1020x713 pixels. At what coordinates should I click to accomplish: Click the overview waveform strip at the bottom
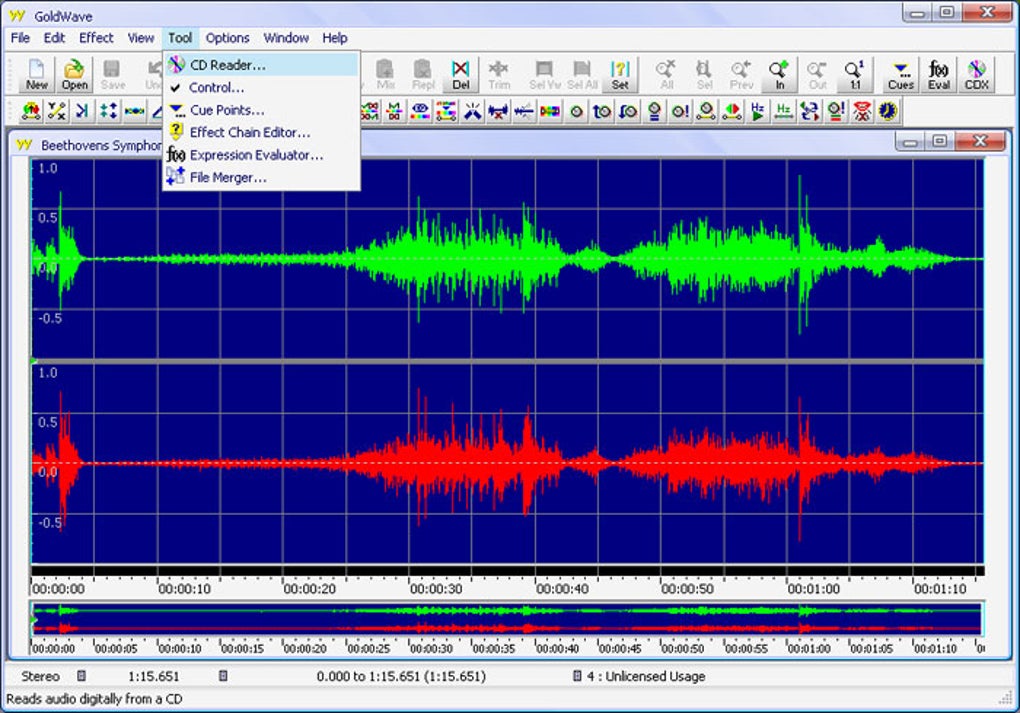click(x=506, y=619)
